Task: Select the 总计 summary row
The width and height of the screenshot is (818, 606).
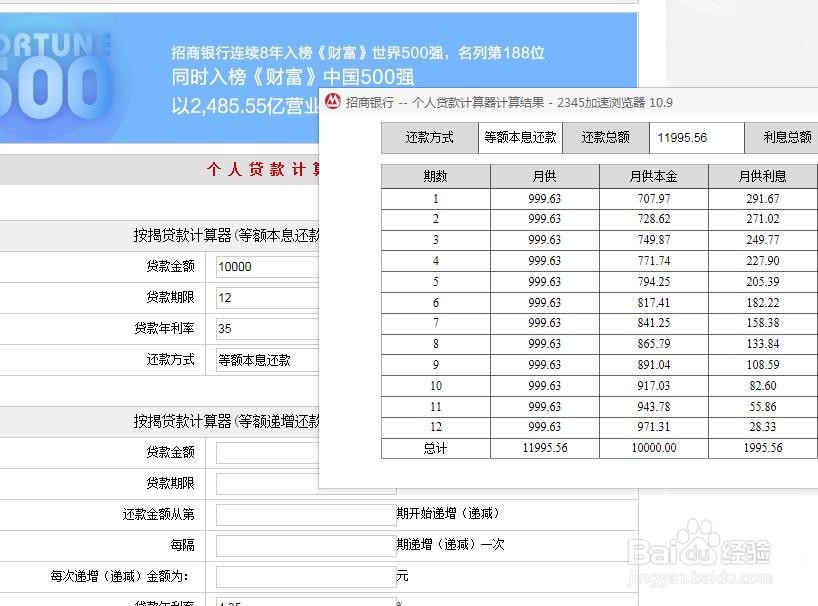Action: click(434, 448)
